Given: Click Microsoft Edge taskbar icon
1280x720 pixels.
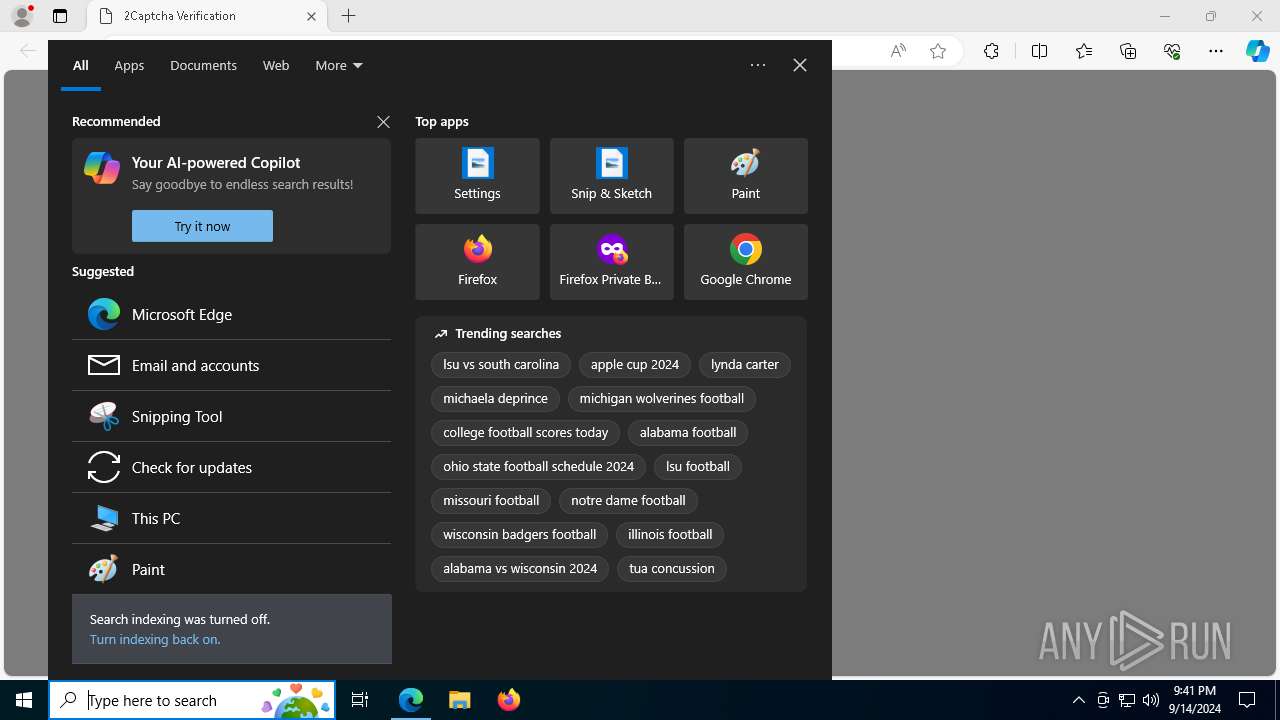Looking at the screenshot, I should tap(411, 700).
